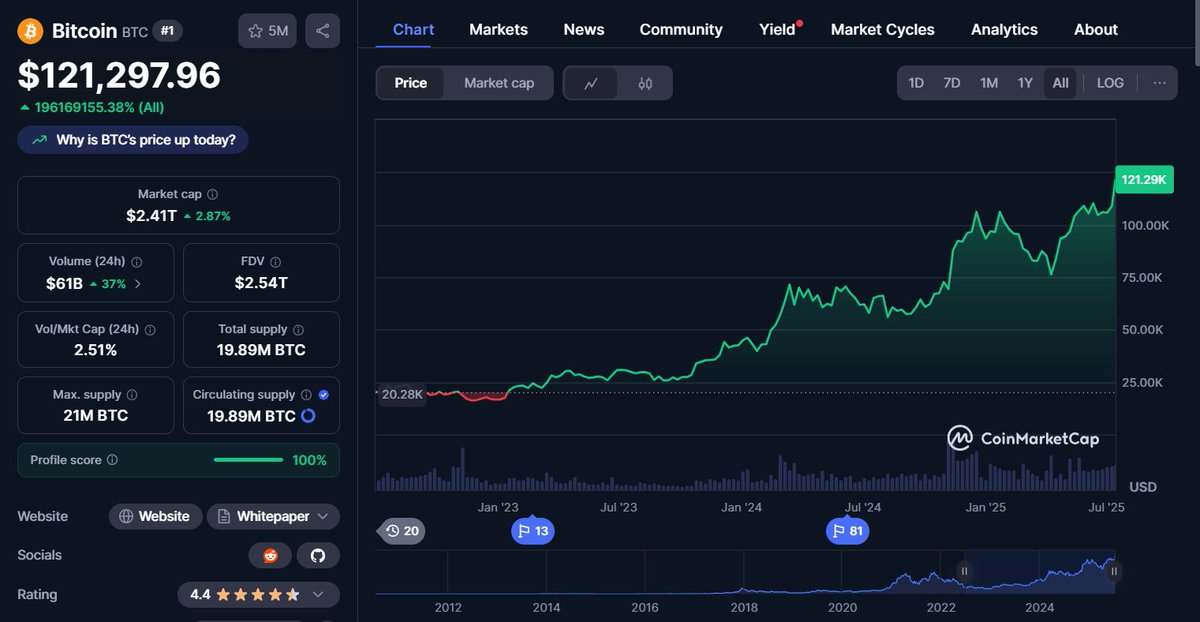
Task: Open the News tab
Action: pos(584,30)
